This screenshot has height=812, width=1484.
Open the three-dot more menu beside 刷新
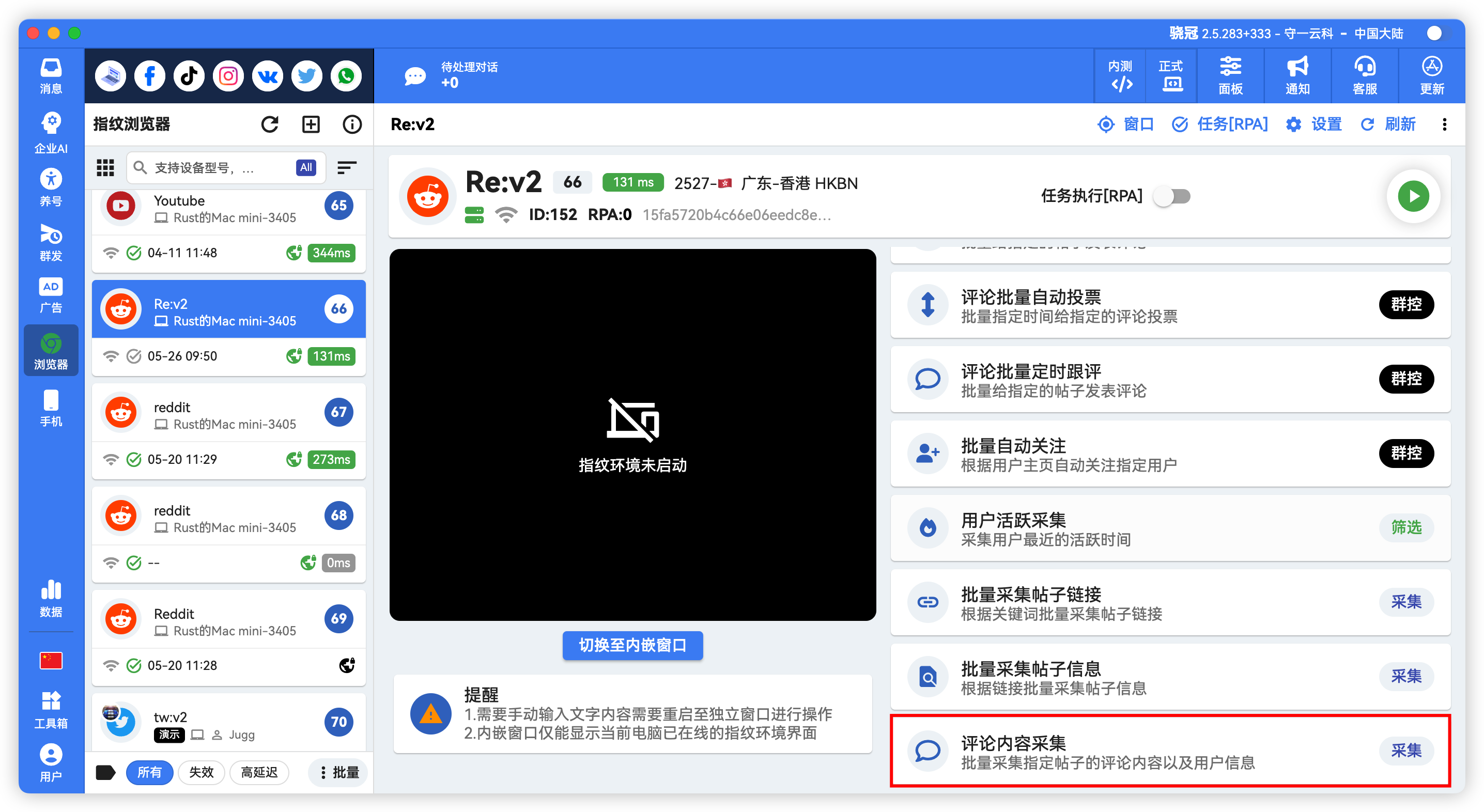tap(1444, 124)
